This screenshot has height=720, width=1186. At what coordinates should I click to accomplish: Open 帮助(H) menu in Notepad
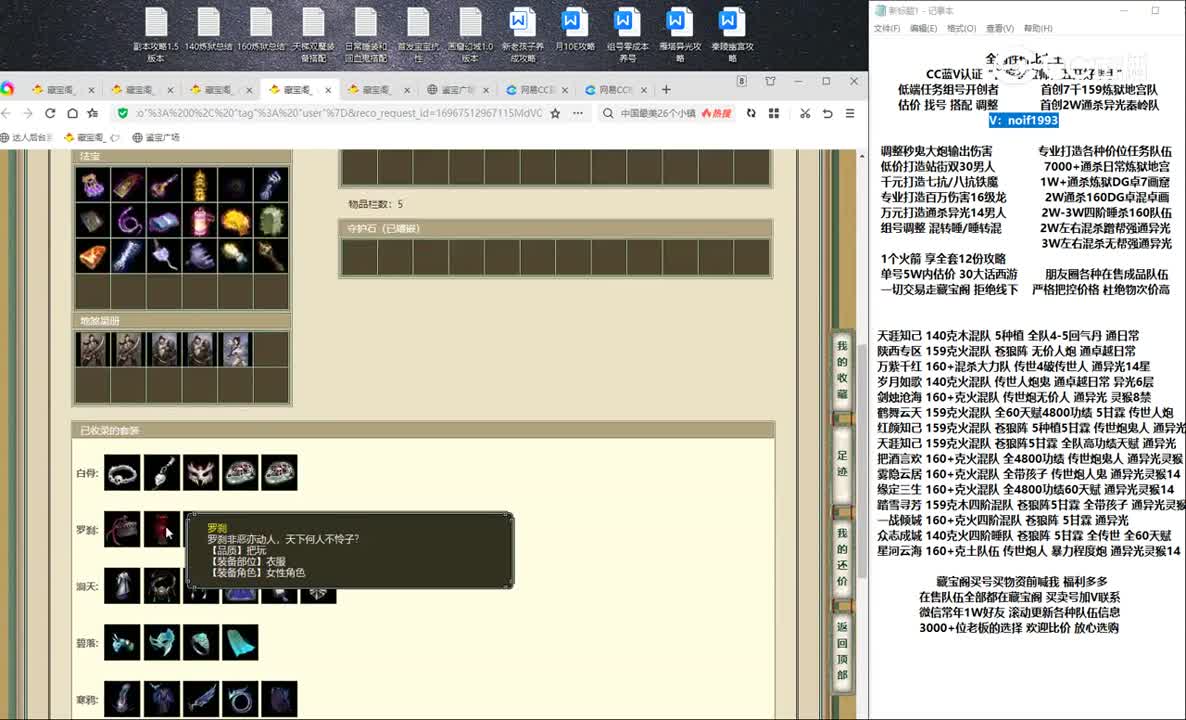click(1038, 28)
